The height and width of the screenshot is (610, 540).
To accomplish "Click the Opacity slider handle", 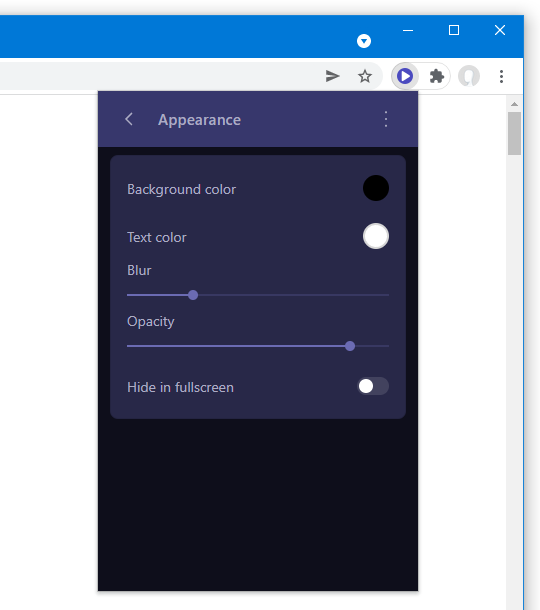I will (350, 346).
